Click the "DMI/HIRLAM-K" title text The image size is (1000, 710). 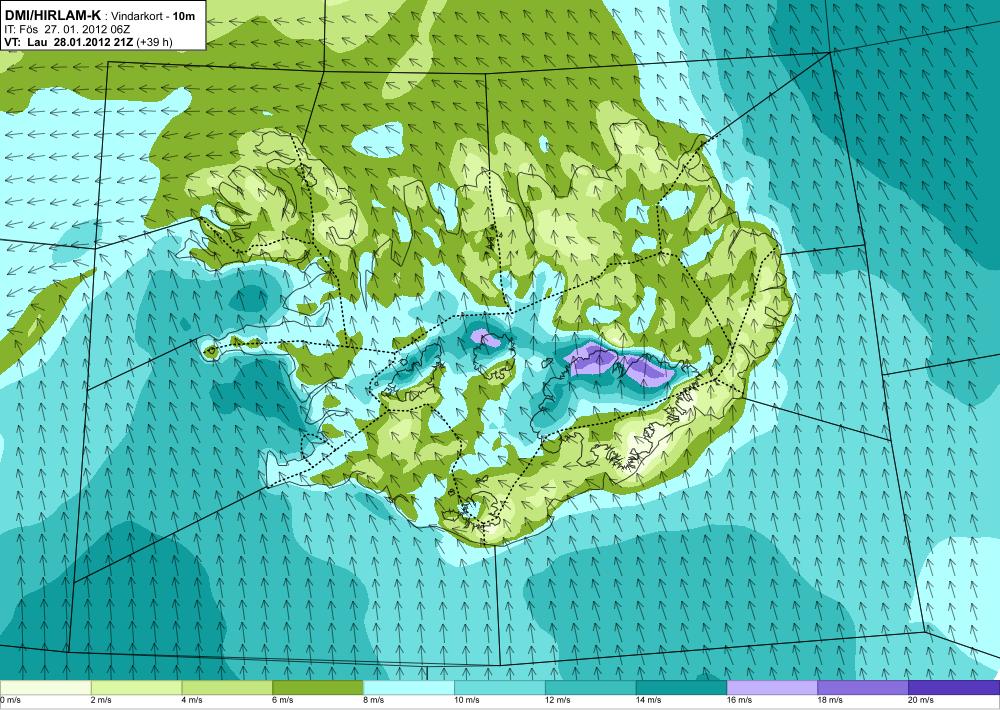click(x=52, y=16)
